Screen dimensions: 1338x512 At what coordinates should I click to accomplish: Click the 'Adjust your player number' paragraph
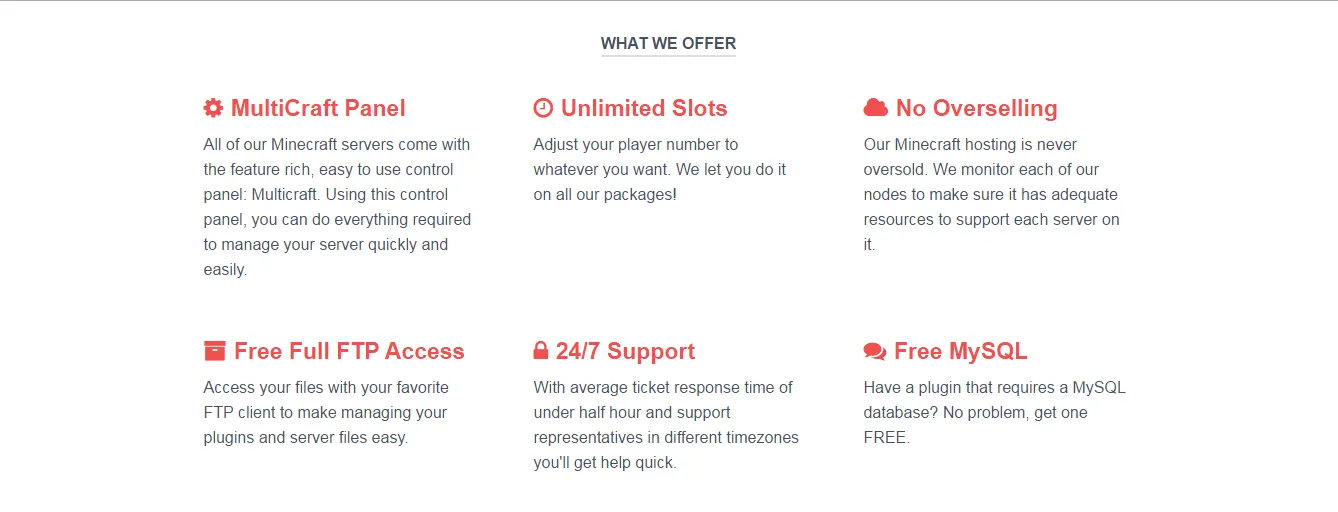660,169
